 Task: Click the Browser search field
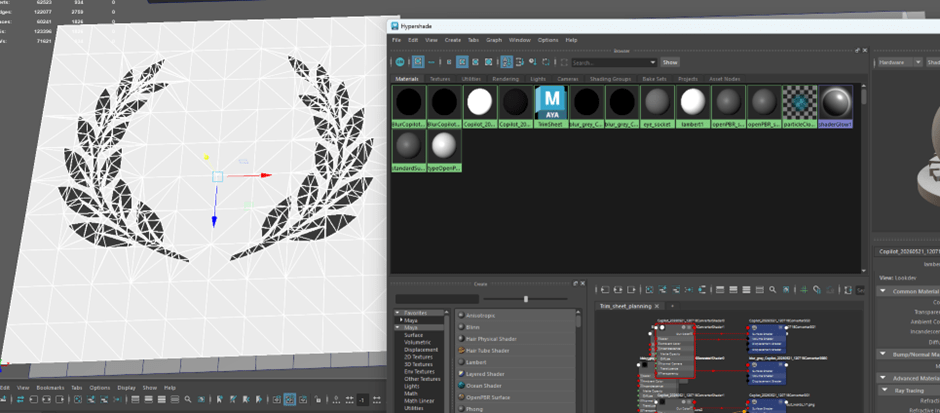coord(610,62)
